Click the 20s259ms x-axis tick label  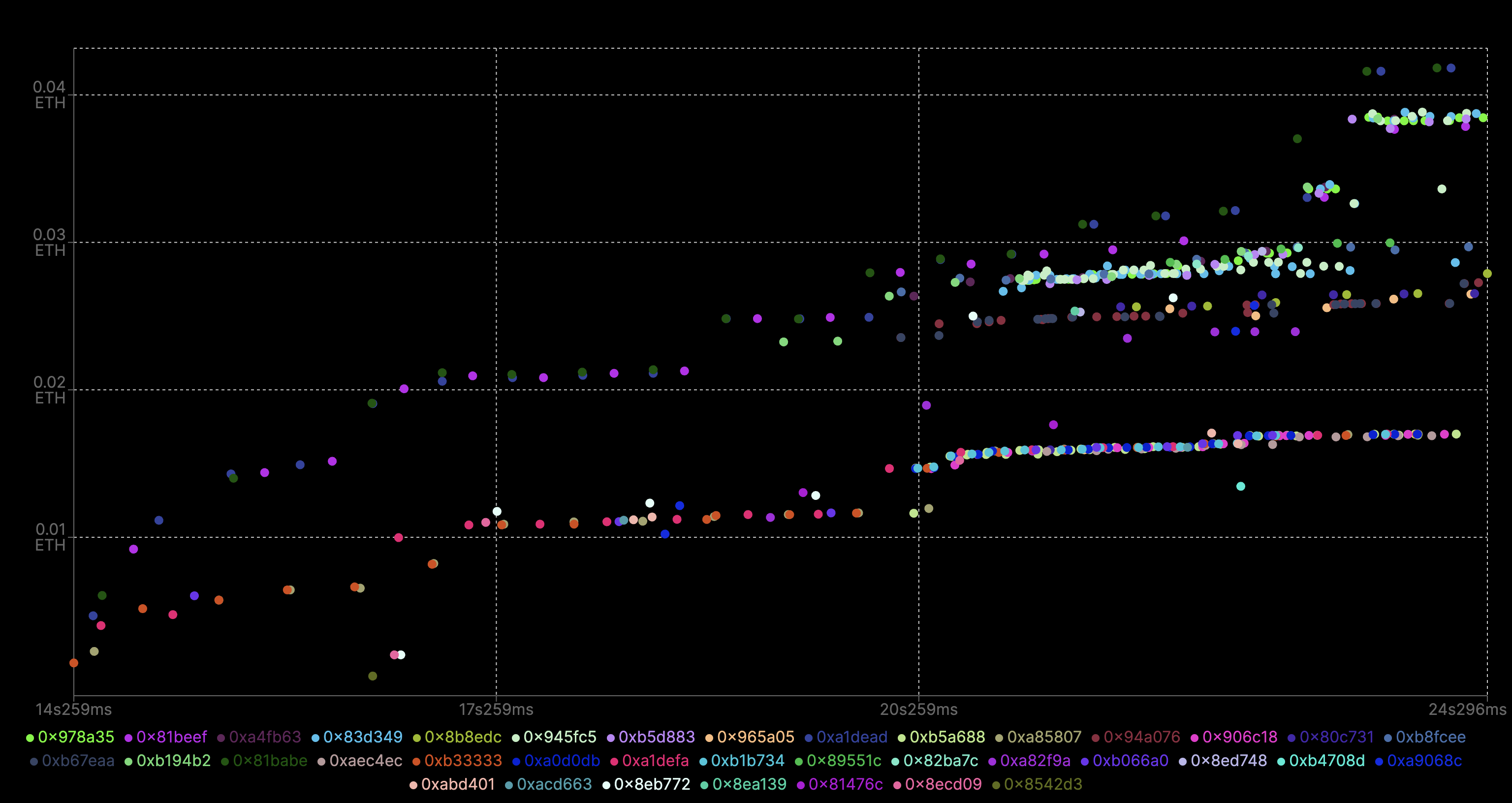(918, 709)
